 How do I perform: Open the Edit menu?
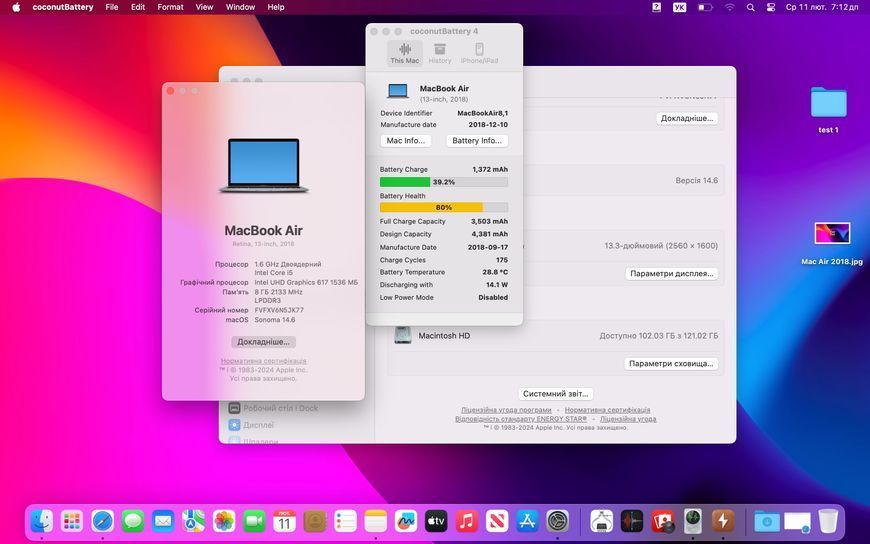pyautogui.click(x=138, y=7)
